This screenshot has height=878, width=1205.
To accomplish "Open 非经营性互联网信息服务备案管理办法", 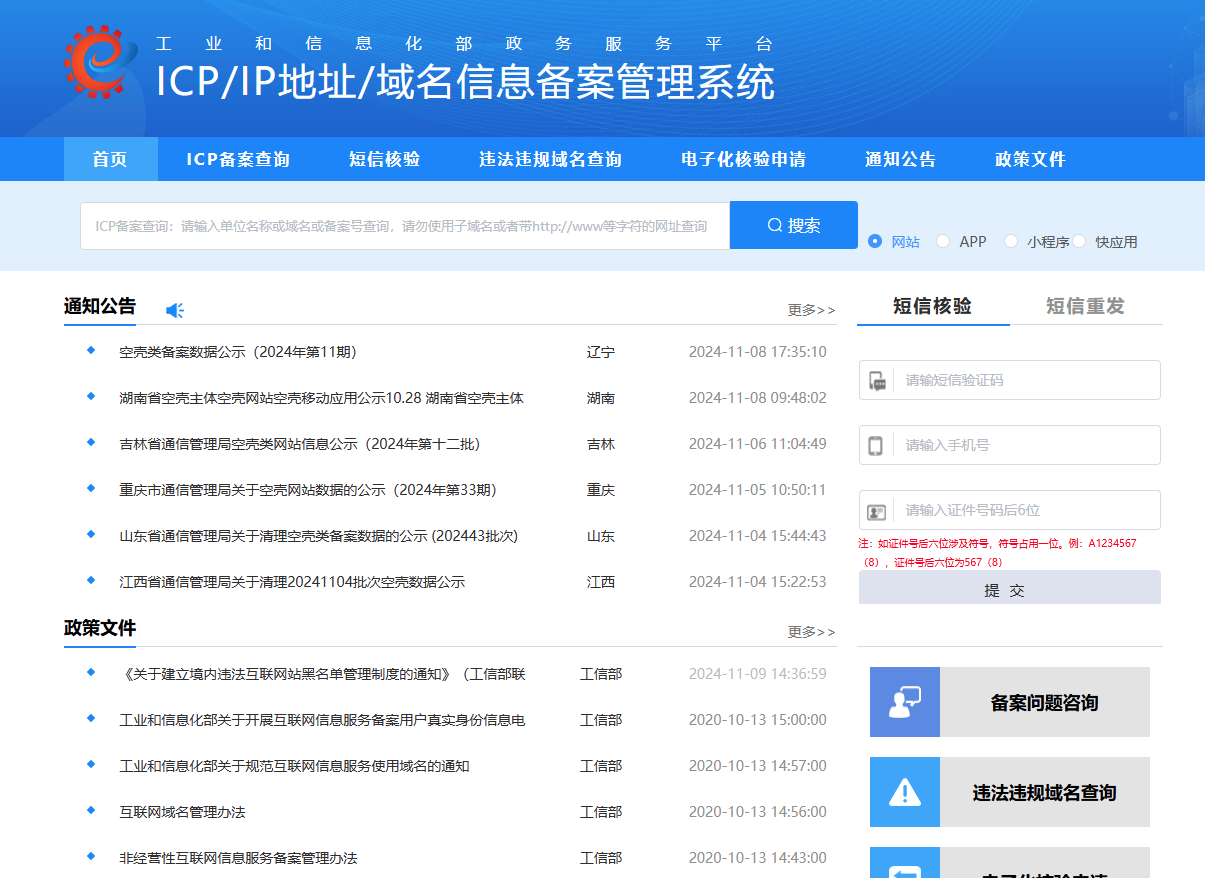I will 238,858.
